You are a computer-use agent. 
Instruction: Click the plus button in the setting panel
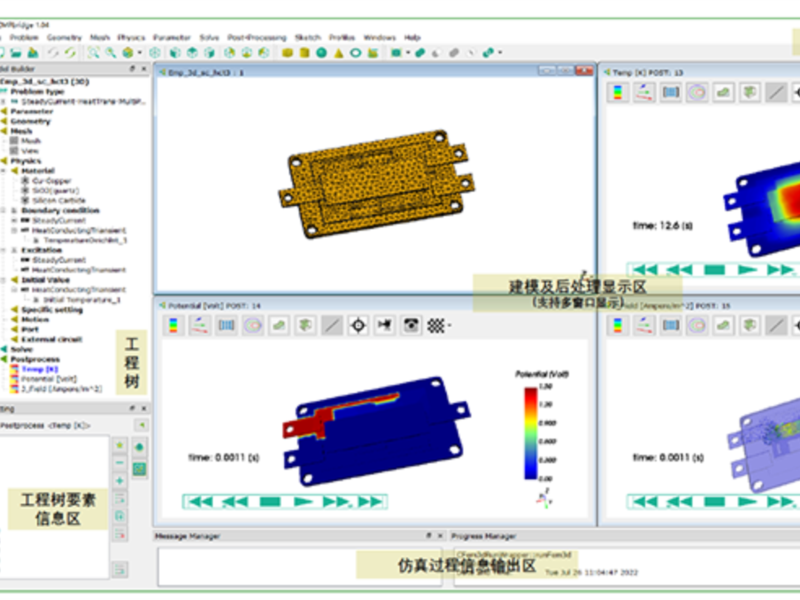tap(119, 481)
